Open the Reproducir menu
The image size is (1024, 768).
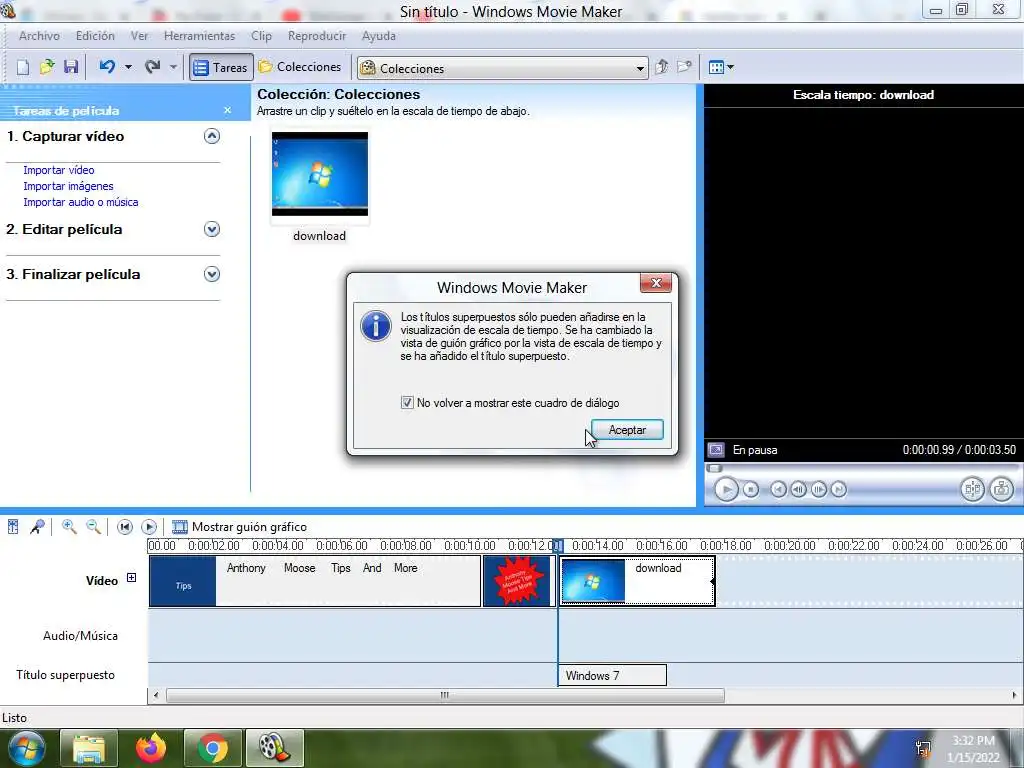(x=317, y=36)
